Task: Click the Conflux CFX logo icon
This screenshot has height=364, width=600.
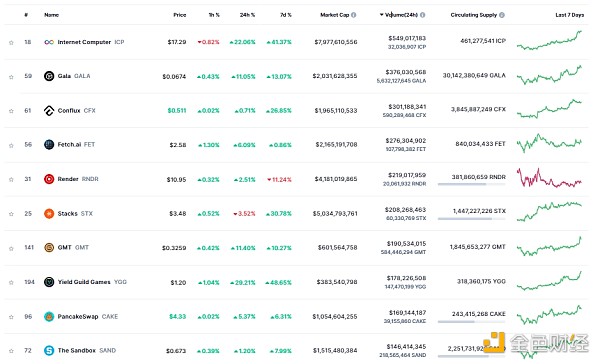Action: click(x=49, y=111)
